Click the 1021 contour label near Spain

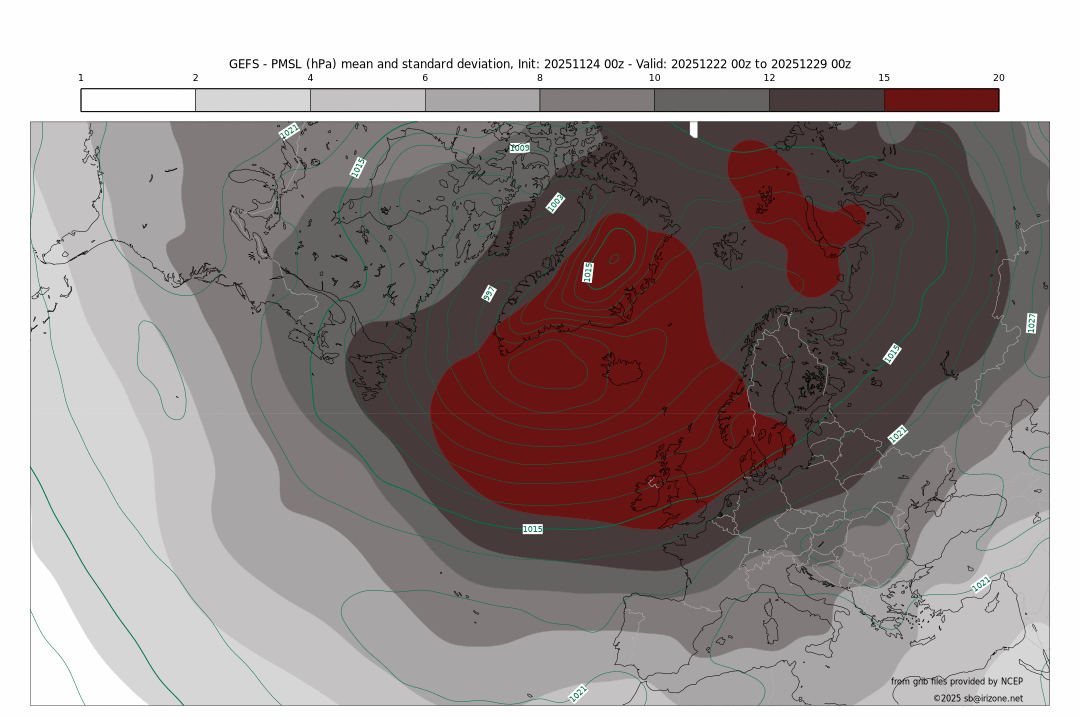click(x=578, y=692)
